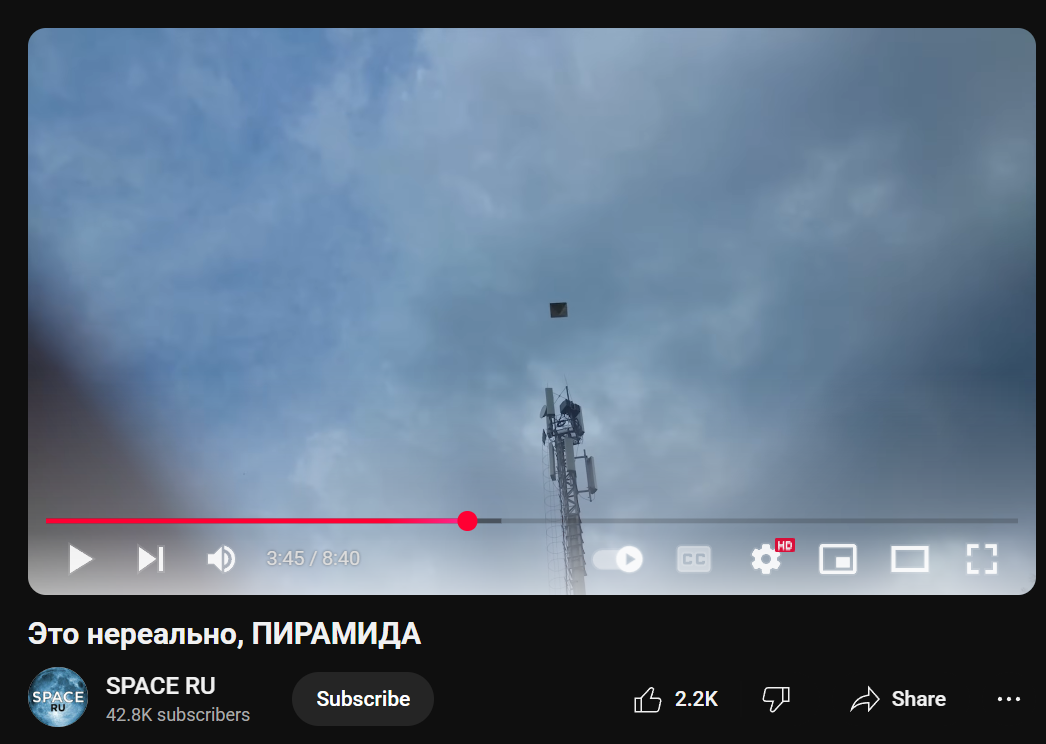Mute the video volume speaker icon
Image resolution: width=1046 pixels, height=744 pixels.
(221, 559)
